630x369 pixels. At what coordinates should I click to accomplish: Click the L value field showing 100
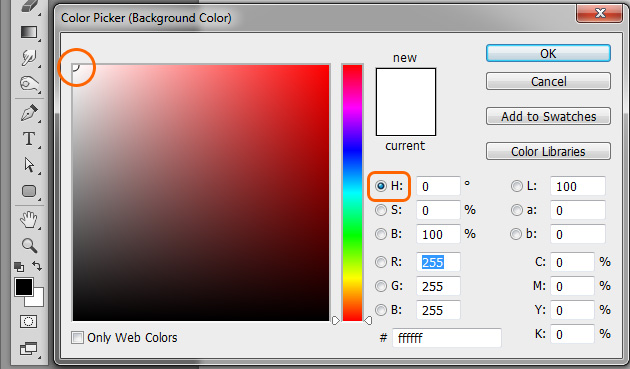pyautogui.click(x=578, y=187)
